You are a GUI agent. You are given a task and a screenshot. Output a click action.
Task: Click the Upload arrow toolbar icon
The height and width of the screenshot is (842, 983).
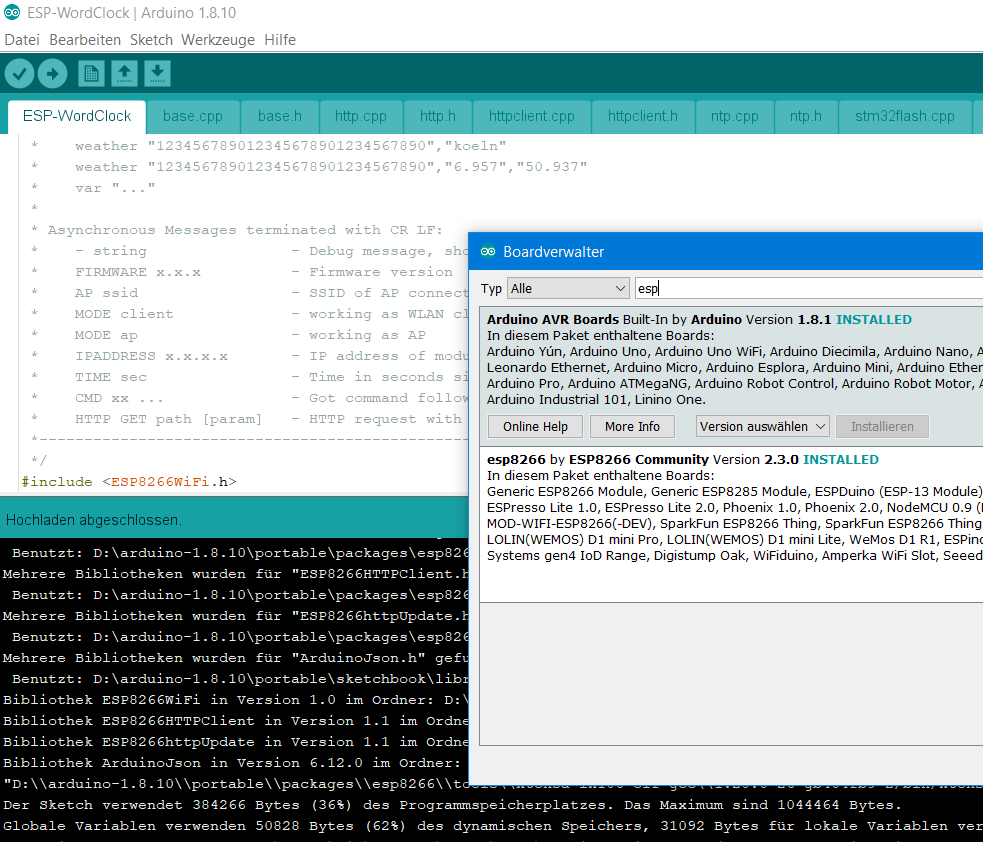click(x=53, y=73)
